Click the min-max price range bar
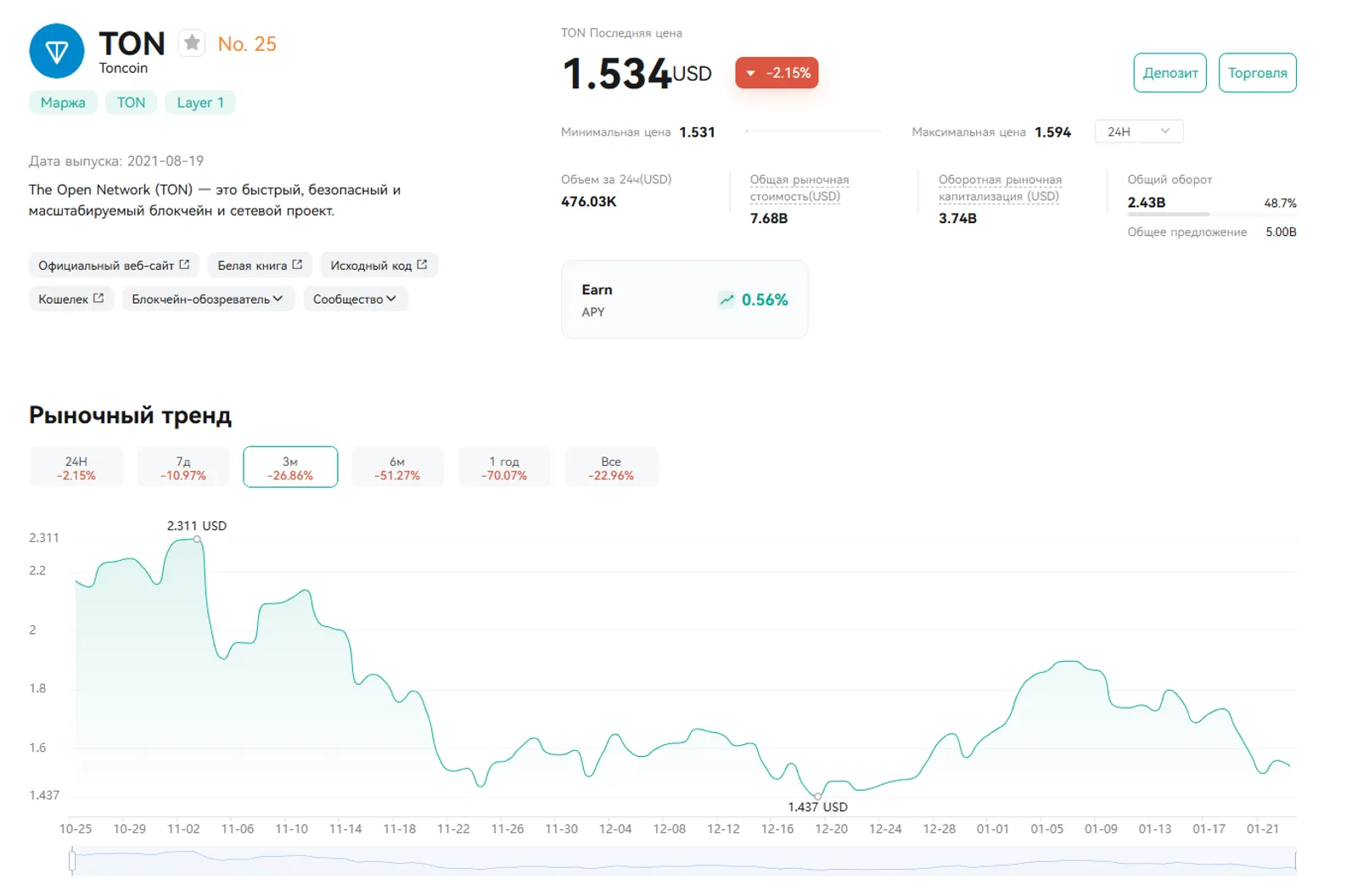Viewport: 1358px width, 896px height. [813, 132]
